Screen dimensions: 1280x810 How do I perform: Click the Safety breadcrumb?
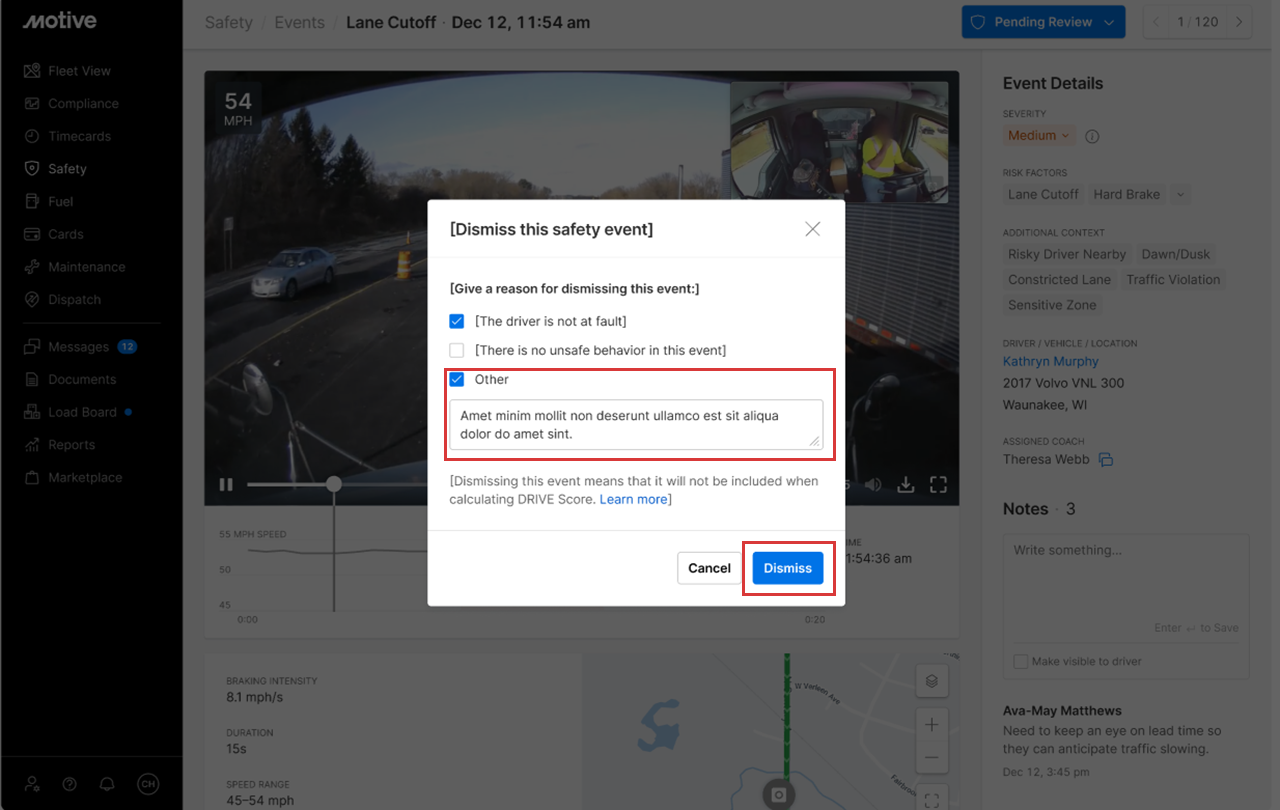(x=229, y=22)
